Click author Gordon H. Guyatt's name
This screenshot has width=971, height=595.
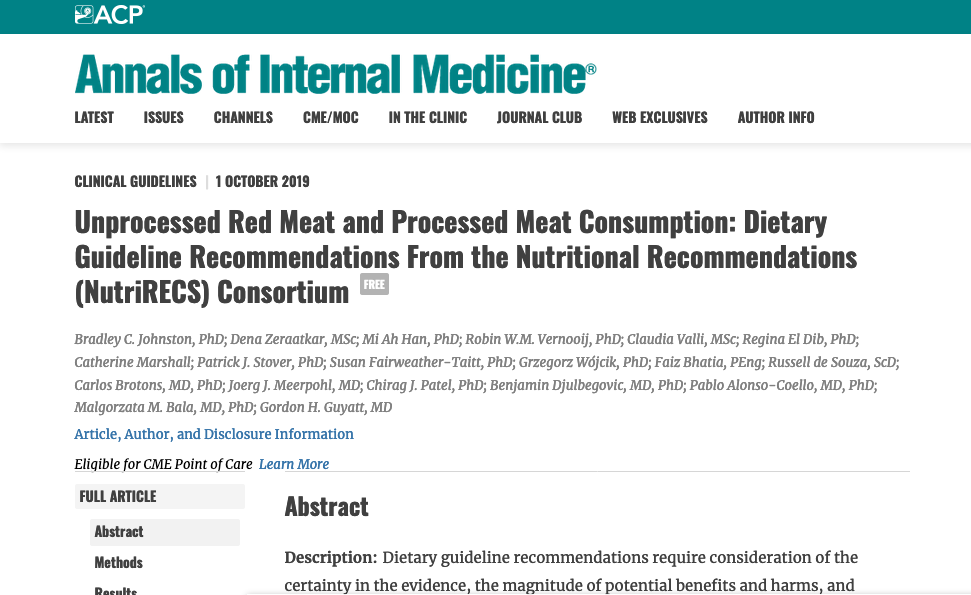(325, 407)
